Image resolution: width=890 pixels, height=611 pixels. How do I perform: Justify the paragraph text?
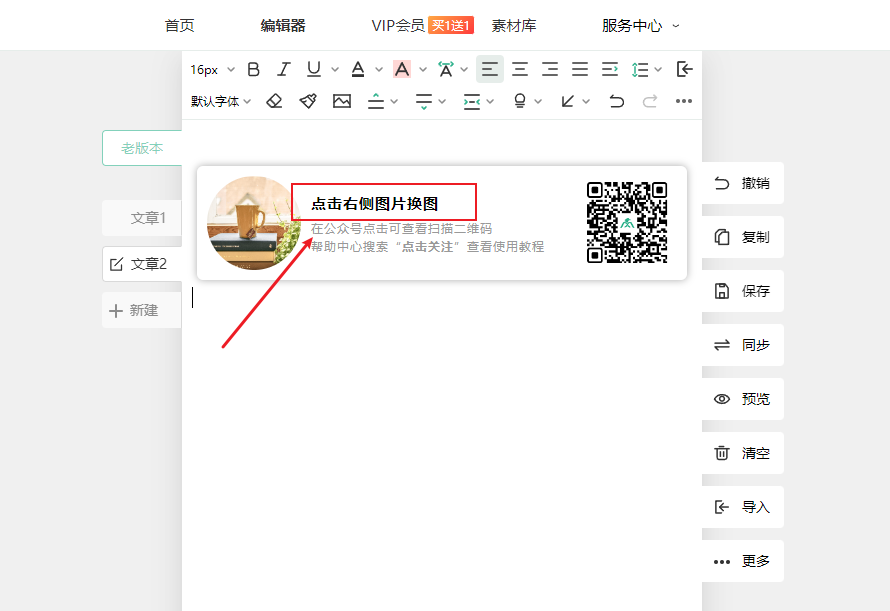(x=580, y=69)
